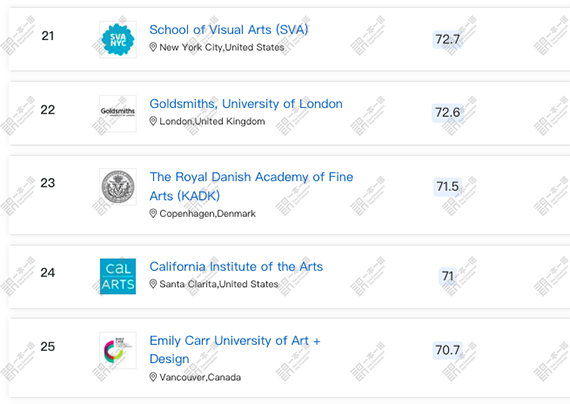Image resolution: width=570 pixels, height=404 pixels.
Task: Open California Institute of the Arts link
Action: [x=236, y=267]
